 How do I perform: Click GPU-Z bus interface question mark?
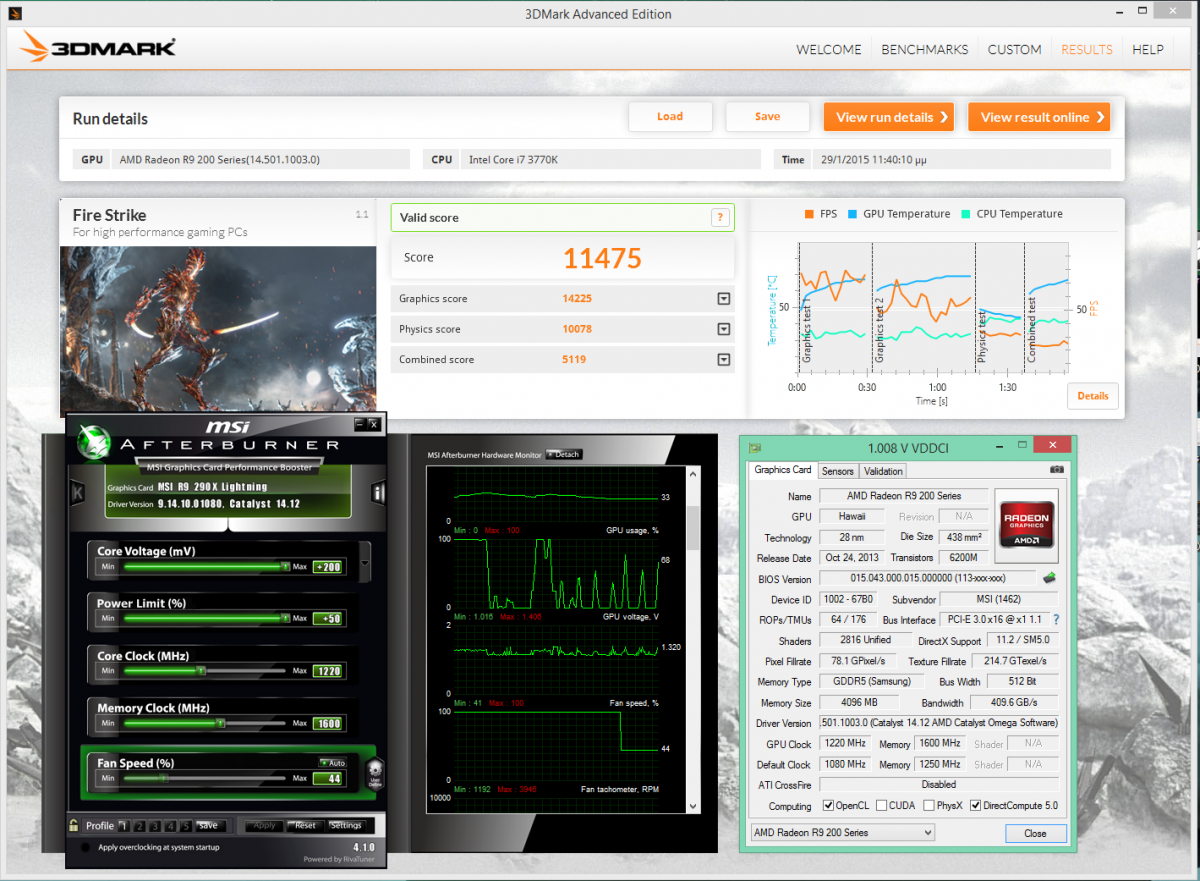click(x=1055, y=620)
